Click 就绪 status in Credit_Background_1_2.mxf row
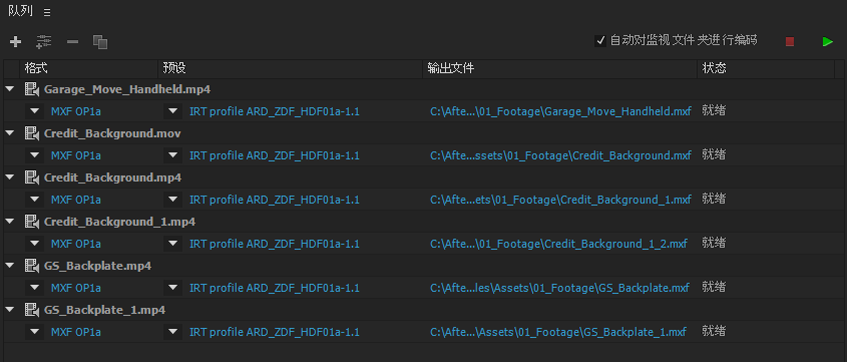847x362 pixels. tap(714, 244)
